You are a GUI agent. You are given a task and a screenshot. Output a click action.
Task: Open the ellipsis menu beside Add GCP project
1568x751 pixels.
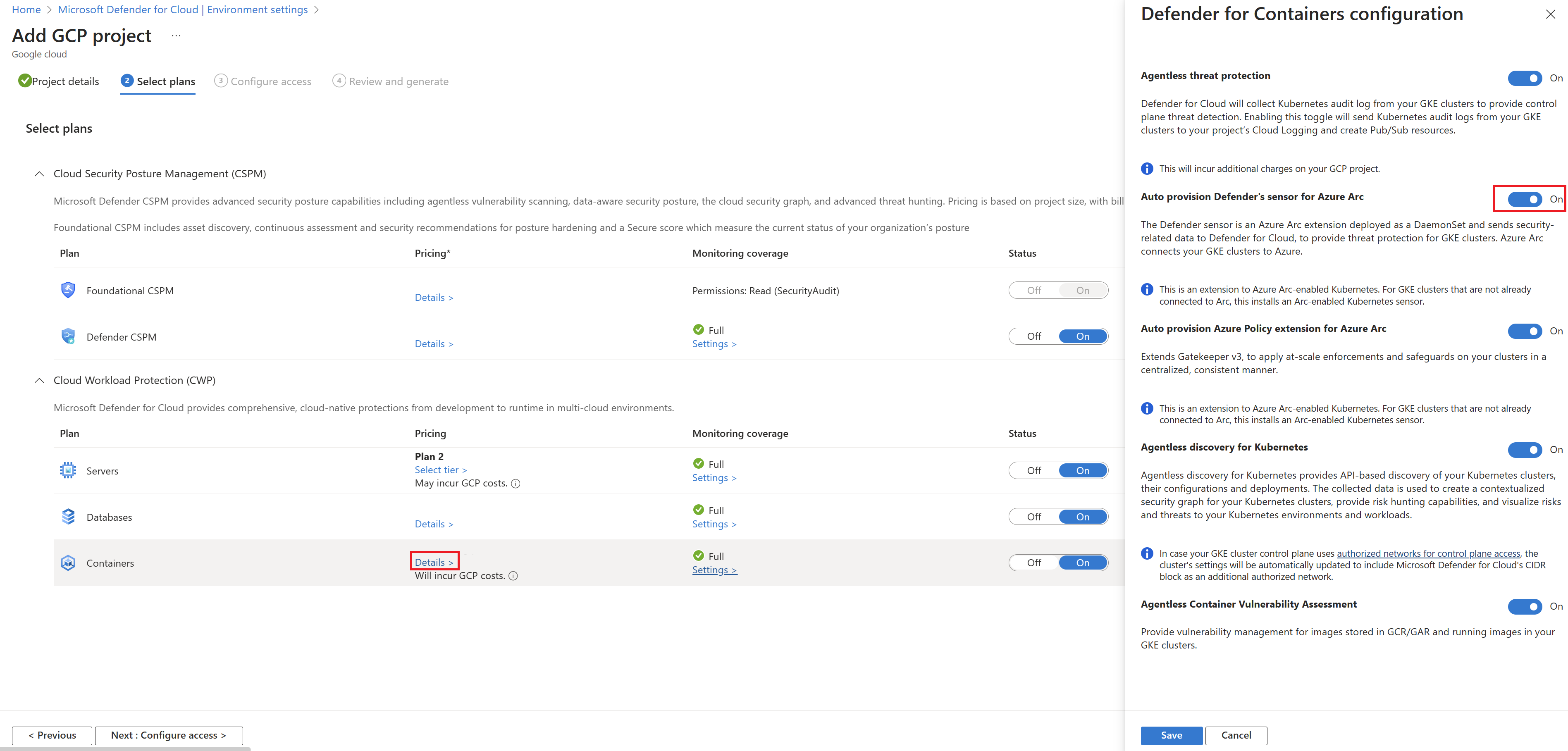tap(176, 36)
